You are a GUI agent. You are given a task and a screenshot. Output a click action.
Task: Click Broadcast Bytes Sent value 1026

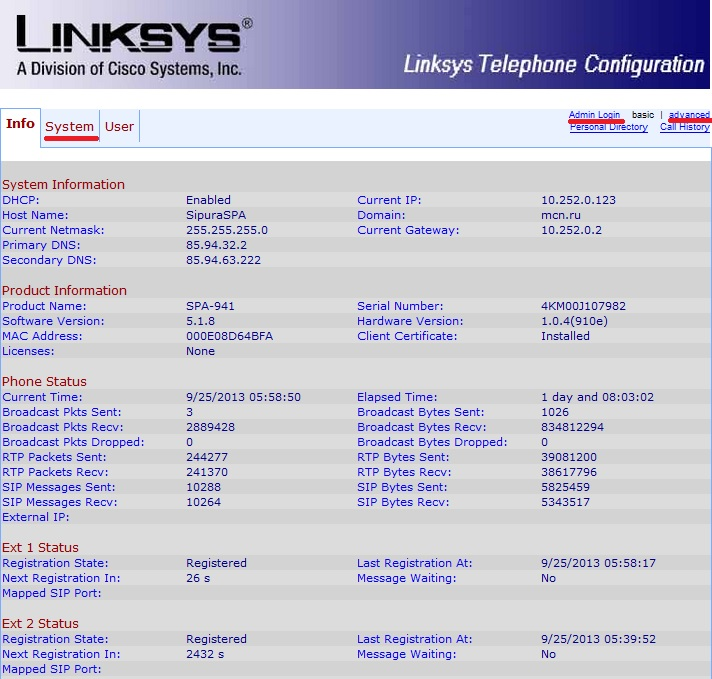coord(554,411)
